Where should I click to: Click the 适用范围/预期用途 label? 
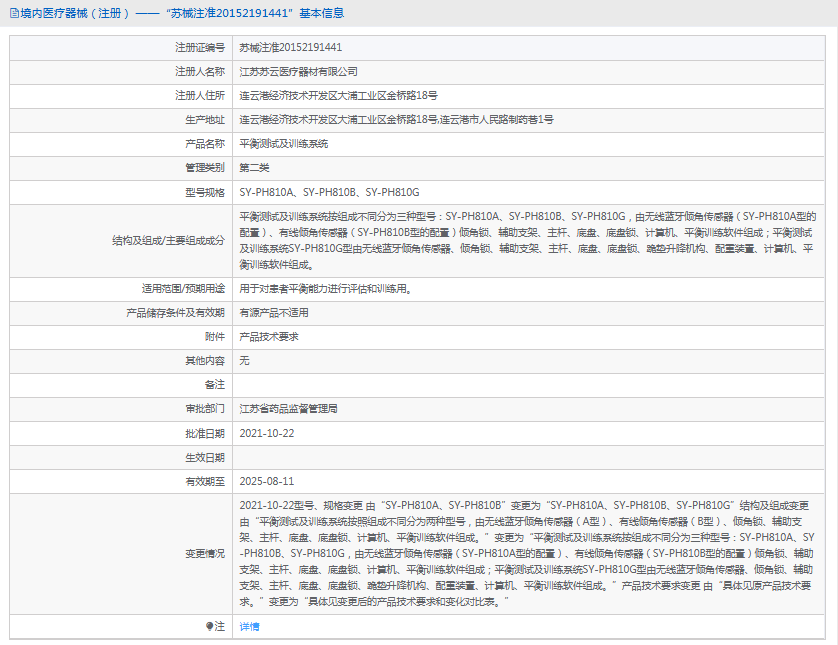tap(183, 289)
